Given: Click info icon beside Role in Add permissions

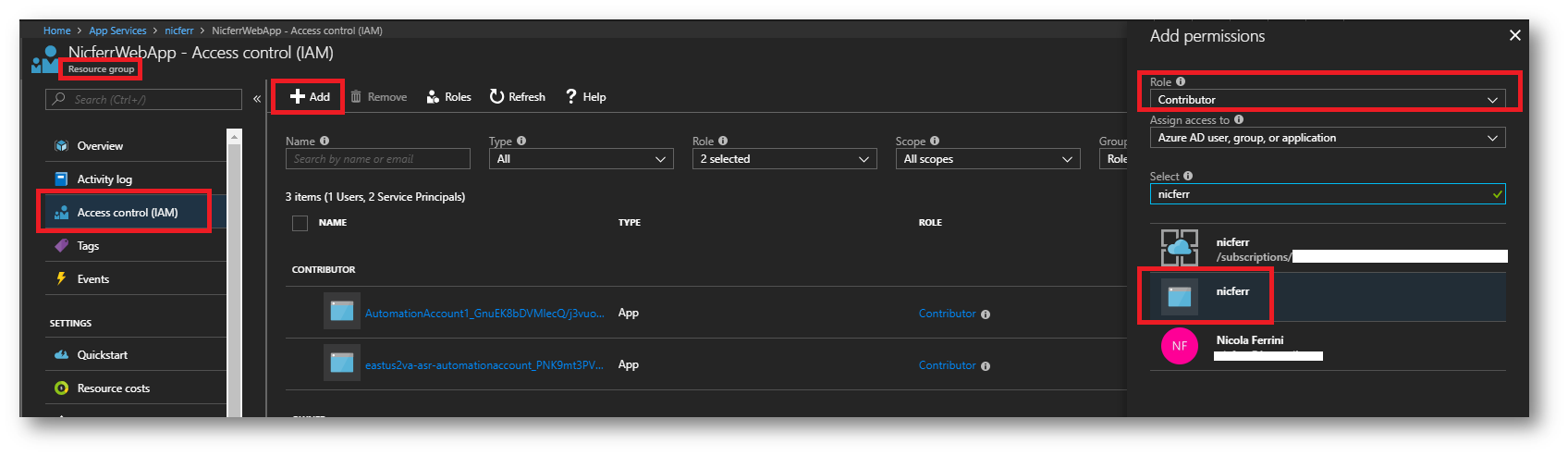Looking at the screenshot, I should coord(1181,81).
